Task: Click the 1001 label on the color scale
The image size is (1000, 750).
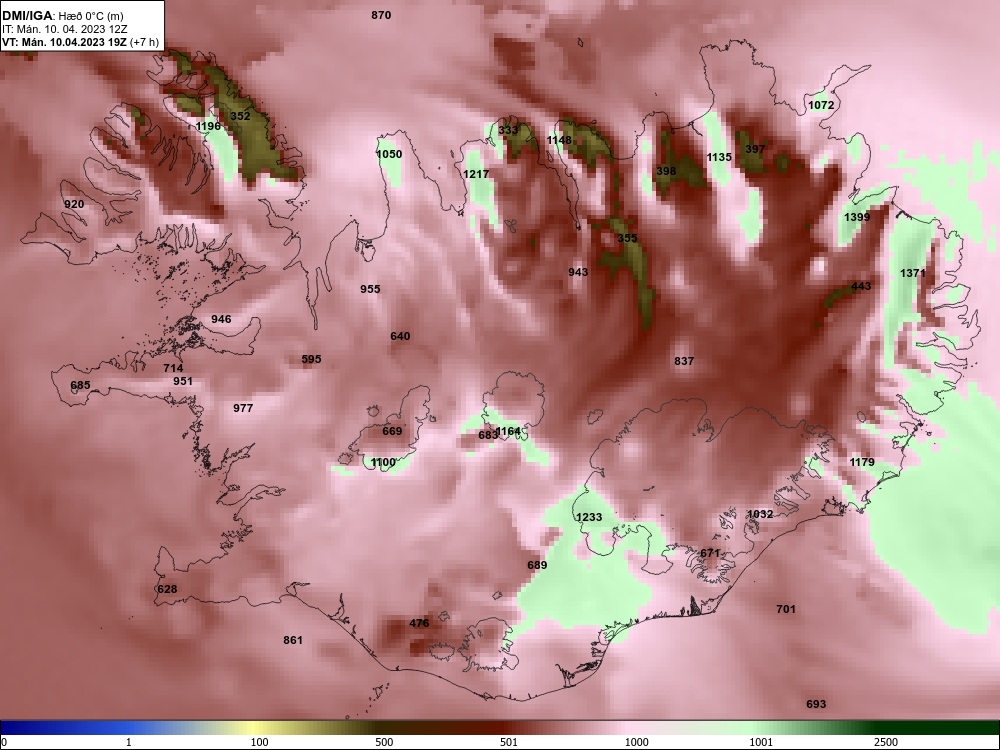Action: [x=761, y=742]
